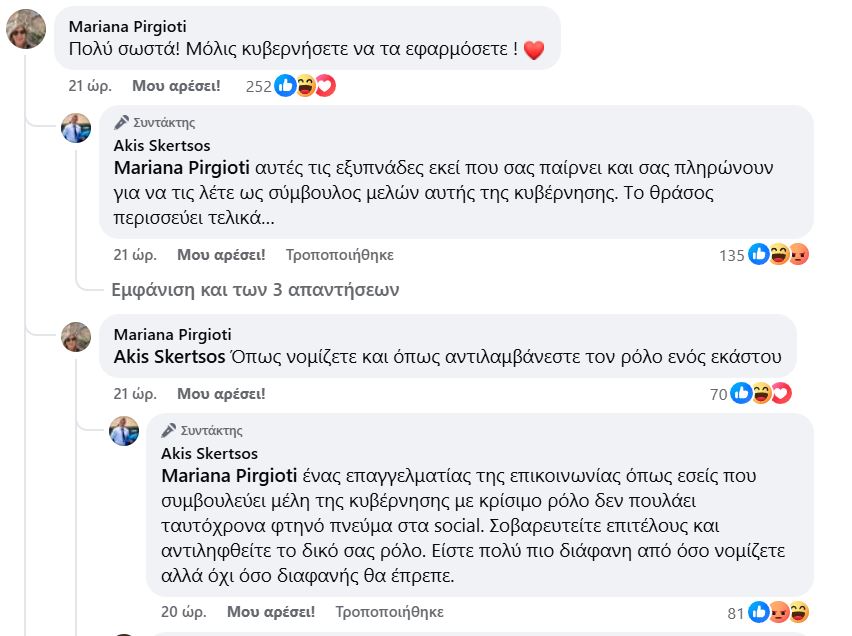The image size is (852, 636).
Task: Open reaction icons next to 70 count
Action: pyautogui.click(x=761, y=394)
